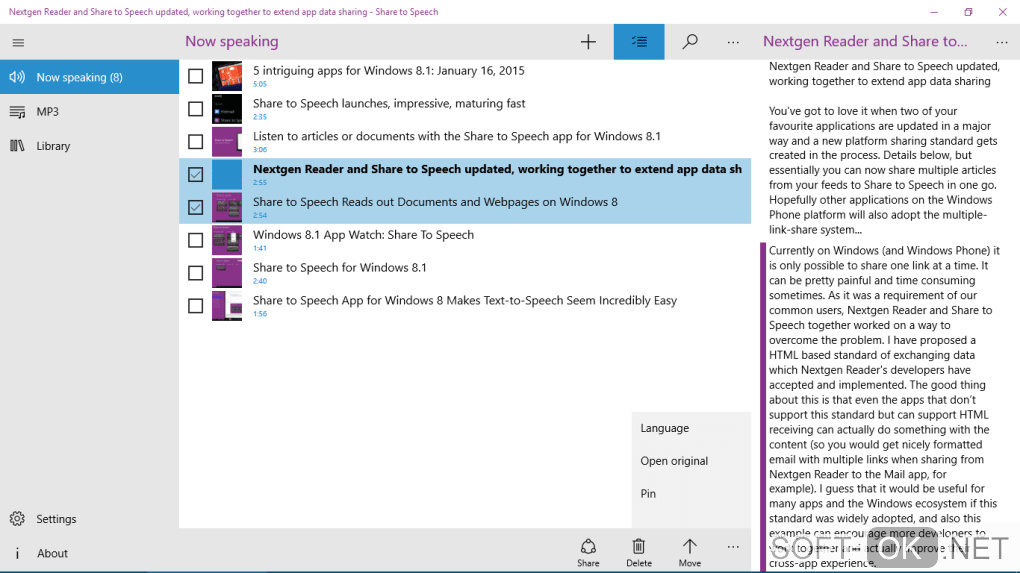Toggle the selection mode list button
This screenshot has height=573, width=1020.
[x=639, y=42]
